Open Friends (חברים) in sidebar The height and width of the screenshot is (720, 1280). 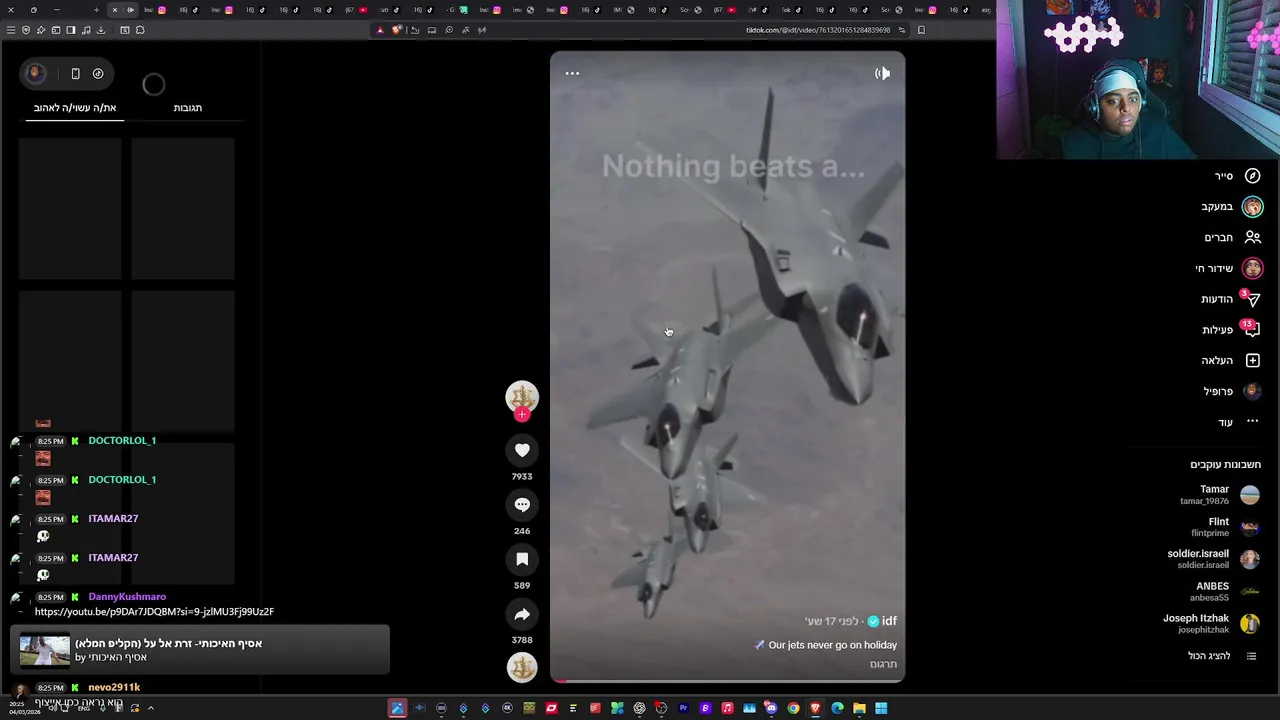click(x=1233, y=237)
